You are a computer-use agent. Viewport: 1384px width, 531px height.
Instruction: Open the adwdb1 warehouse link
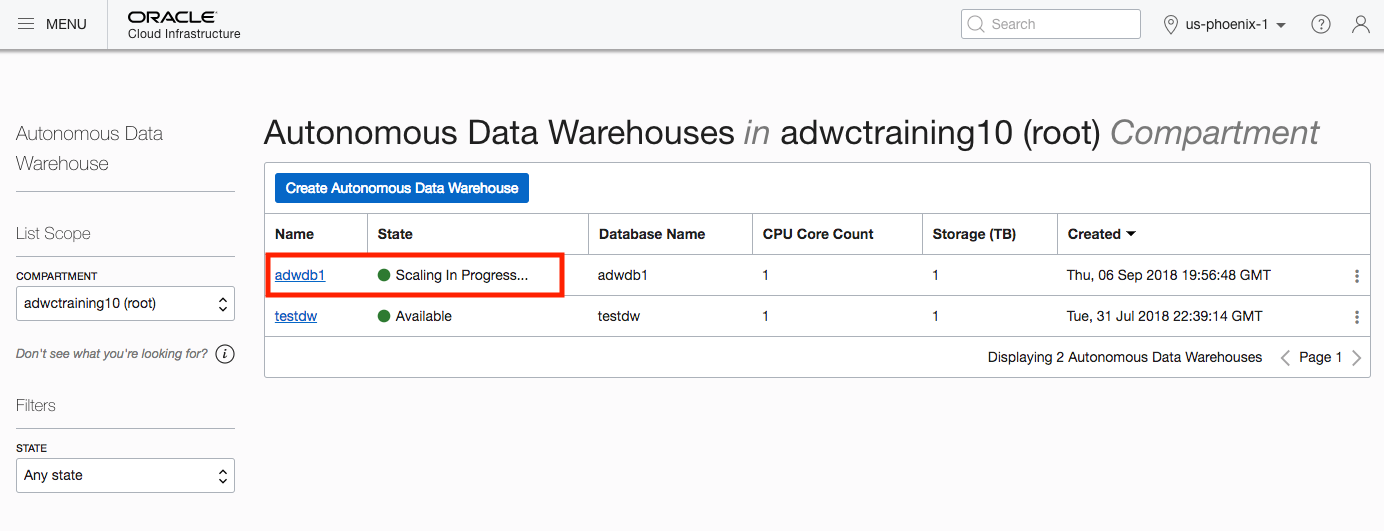click(x=300, y=275)
